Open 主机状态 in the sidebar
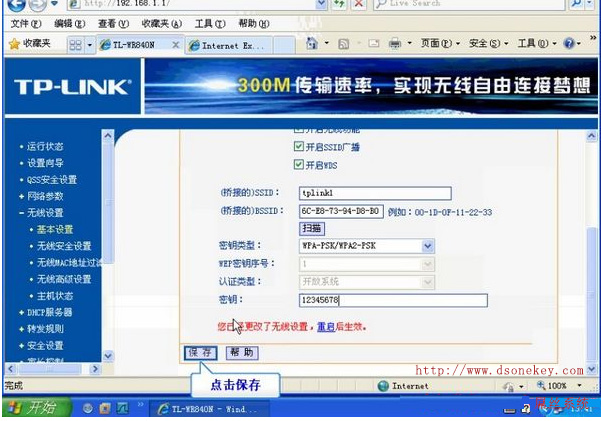The width and height of the screenshot is (601, 421). click(x=55, y=296)
